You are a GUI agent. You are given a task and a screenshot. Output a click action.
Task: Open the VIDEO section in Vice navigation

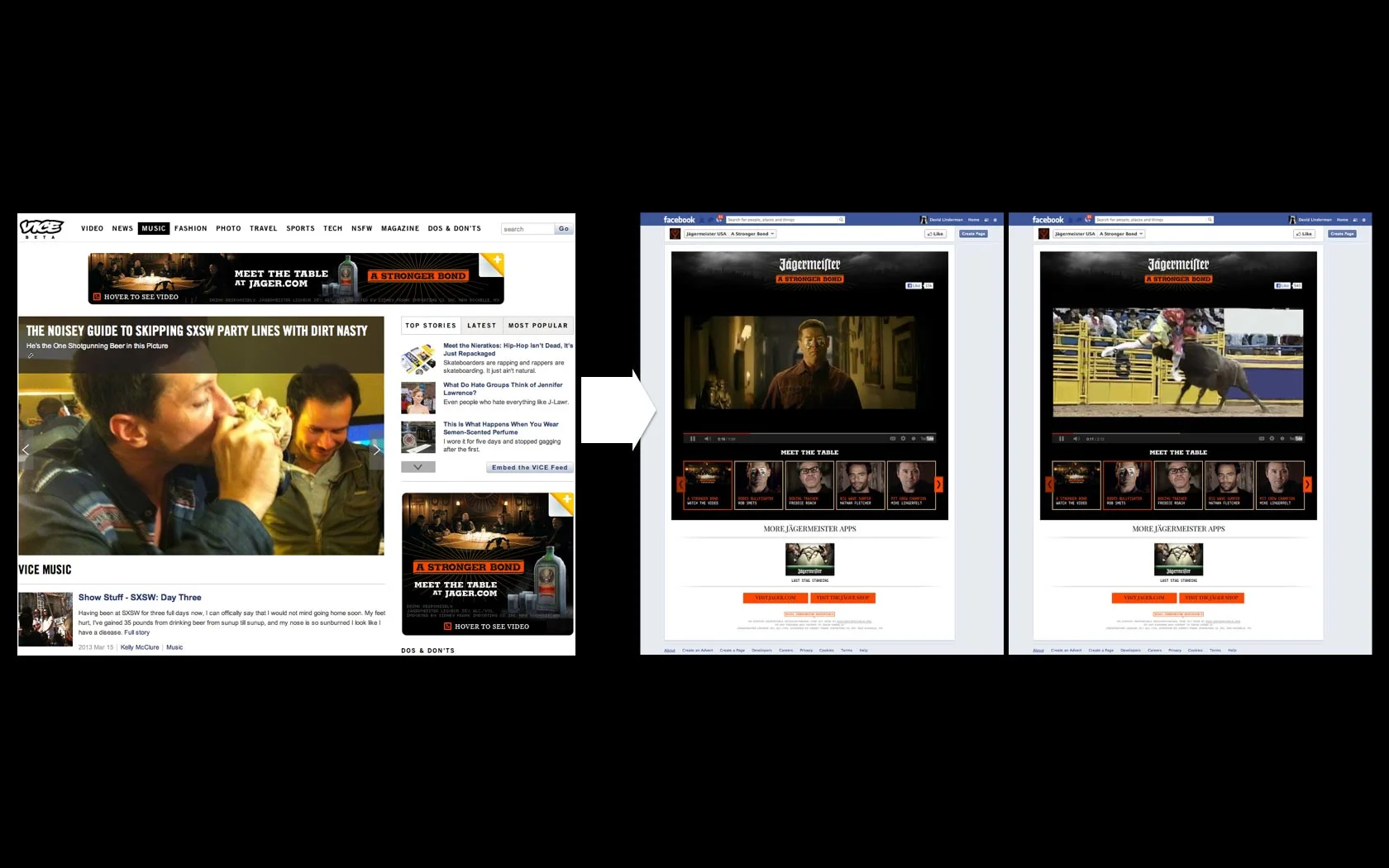pos(93,228)
